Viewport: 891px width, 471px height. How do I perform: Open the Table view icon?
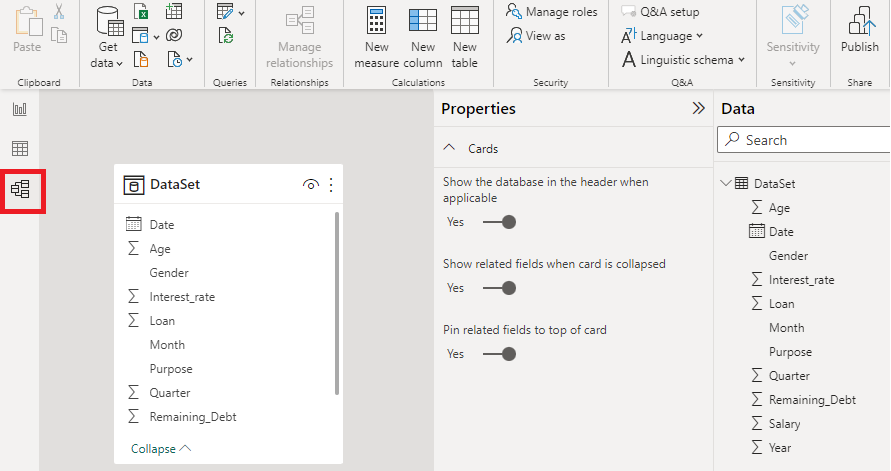pos(20,149)
